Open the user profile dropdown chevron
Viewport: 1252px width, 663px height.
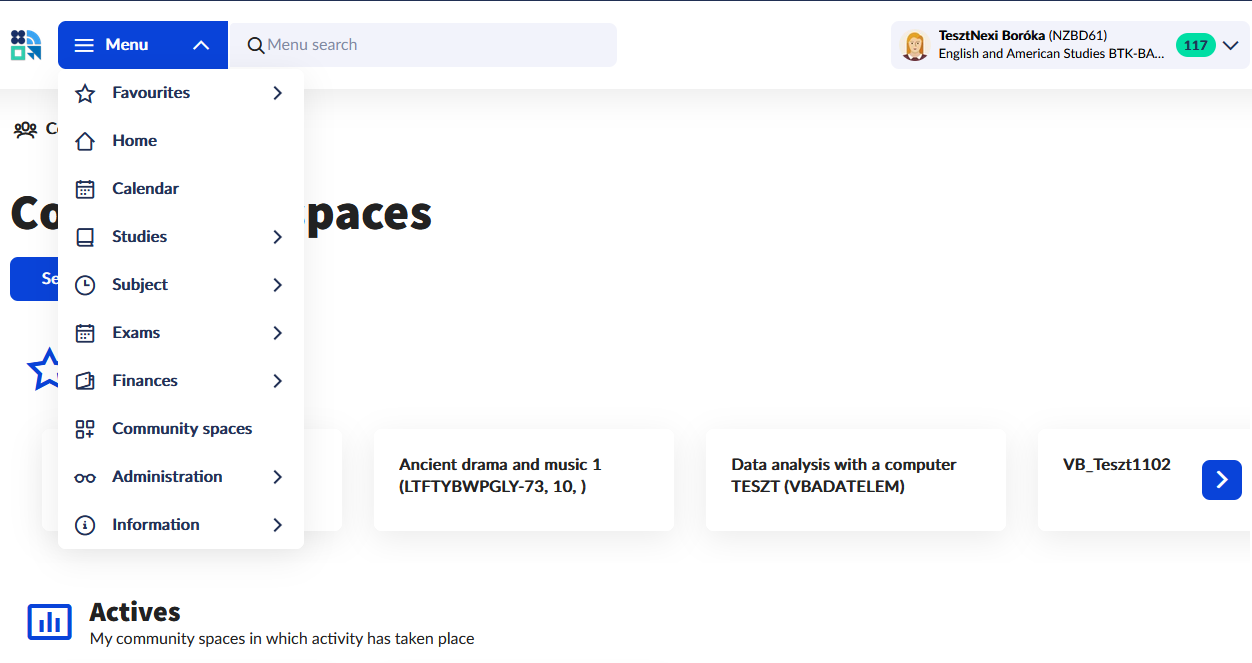click(1231, 45)
